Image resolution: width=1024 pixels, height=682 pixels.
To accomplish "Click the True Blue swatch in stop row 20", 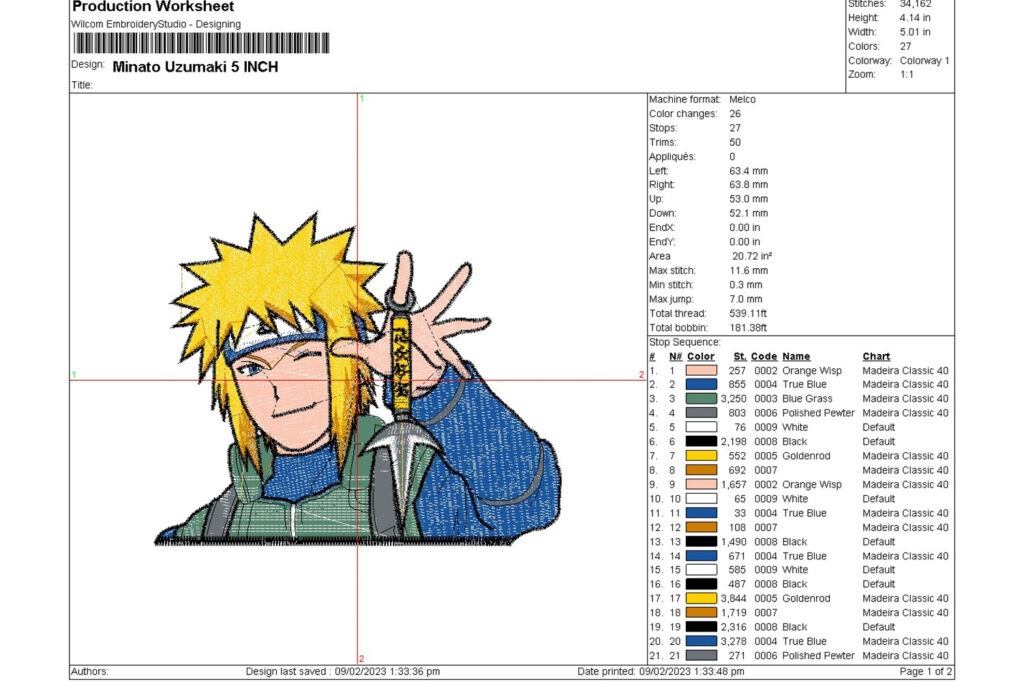I will [x=701, y=641].
